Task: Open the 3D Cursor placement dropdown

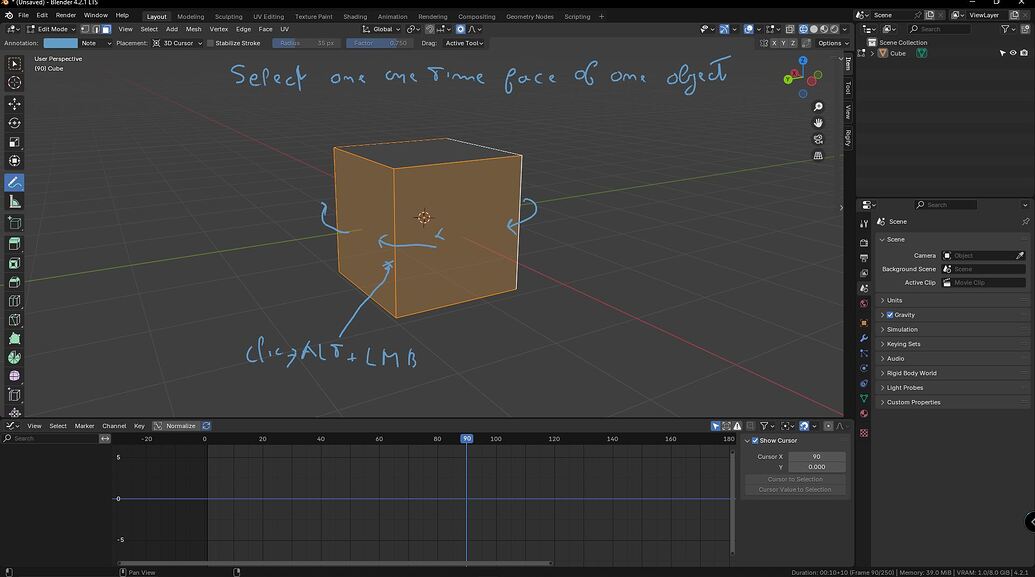Action: pos(177,43)
